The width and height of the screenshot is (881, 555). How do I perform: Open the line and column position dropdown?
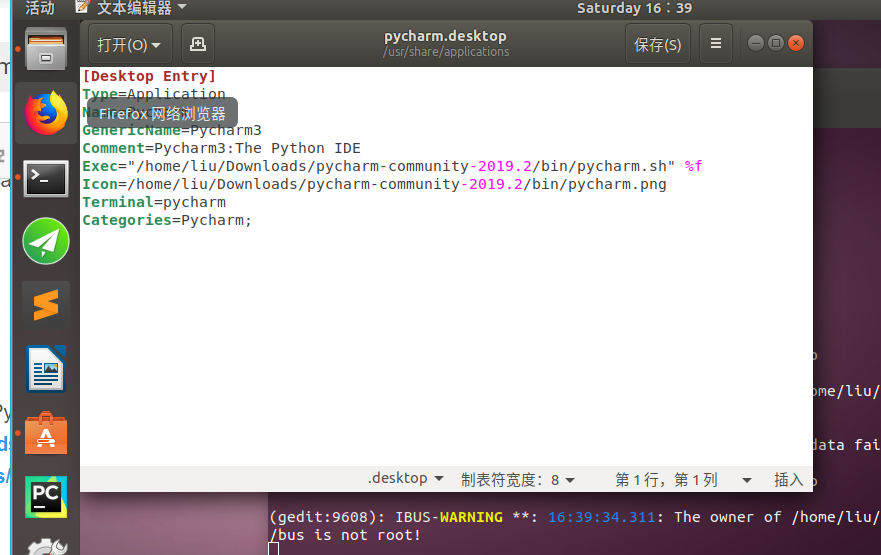click(x=683, y=480)
